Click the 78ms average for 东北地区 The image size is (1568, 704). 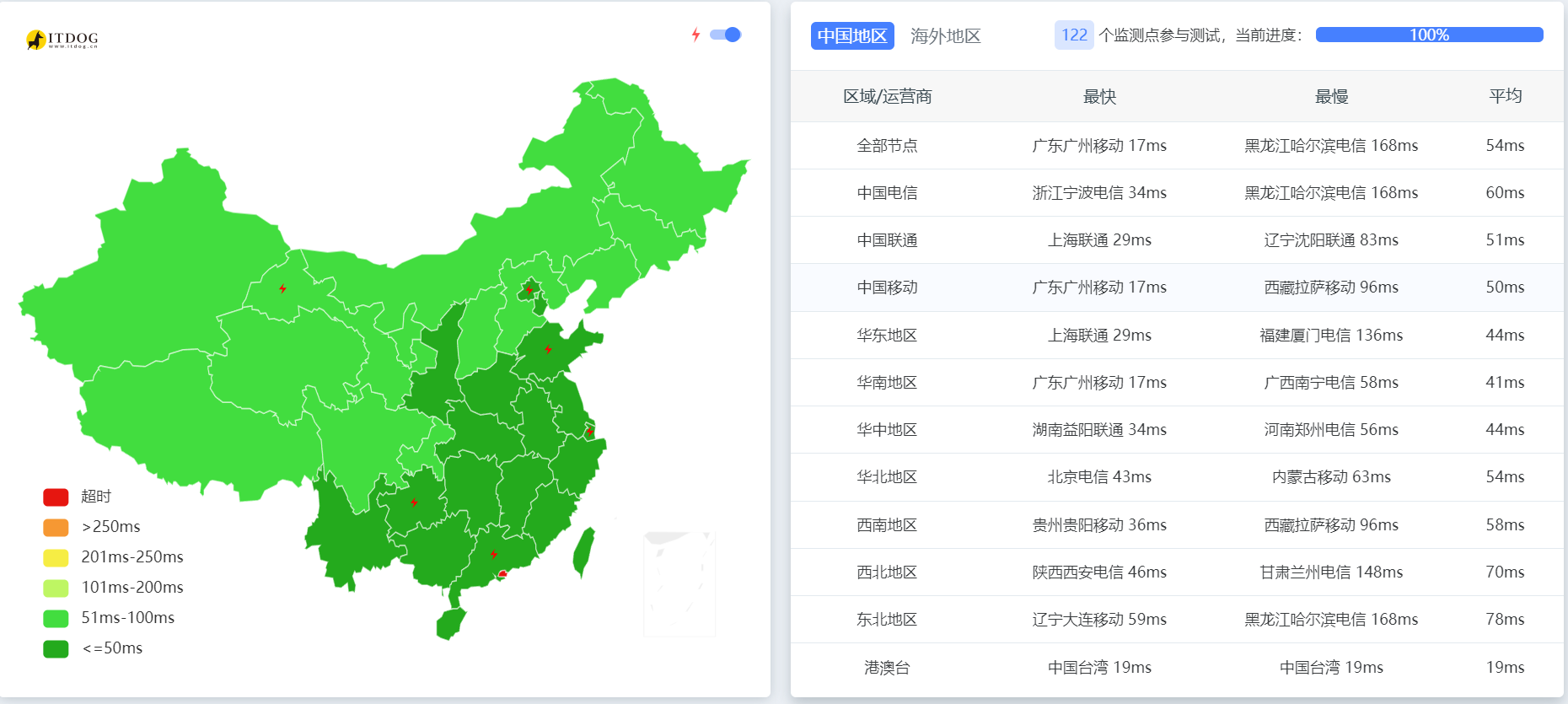click(x=1505, y=620)
